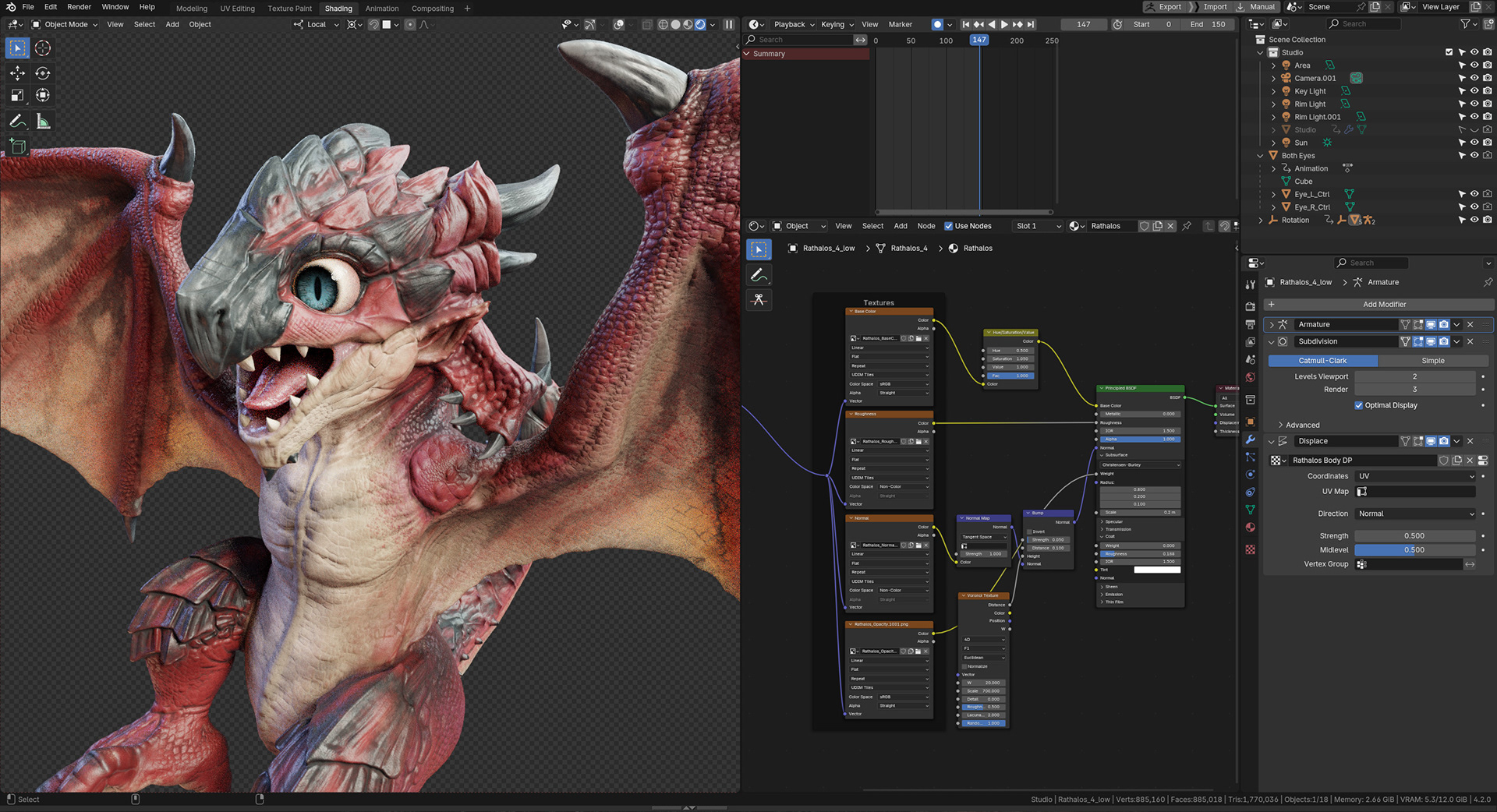
Task: Open the Object properties tab
Action: click(1251, 422)
